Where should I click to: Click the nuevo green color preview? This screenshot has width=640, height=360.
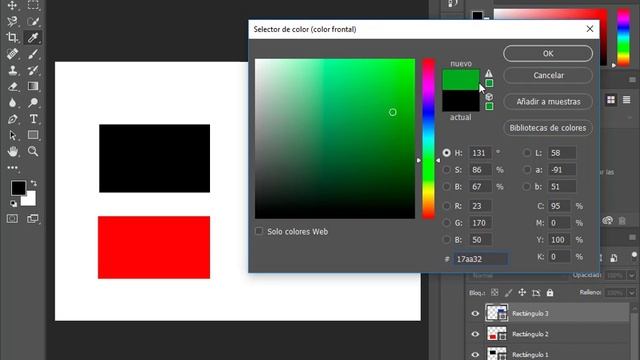pos(461,80)
